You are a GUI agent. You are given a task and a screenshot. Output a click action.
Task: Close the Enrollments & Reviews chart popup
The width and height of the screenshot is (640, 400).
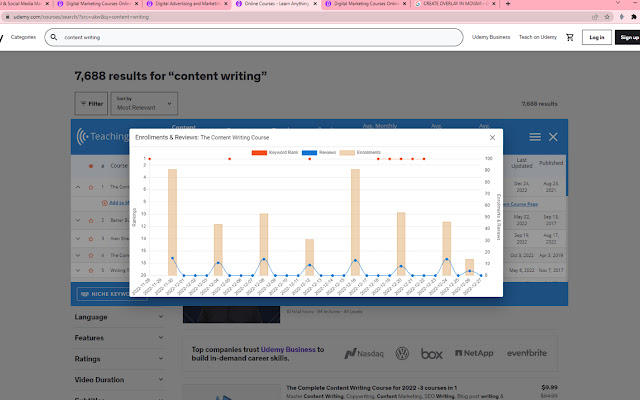tap(491, 137)
